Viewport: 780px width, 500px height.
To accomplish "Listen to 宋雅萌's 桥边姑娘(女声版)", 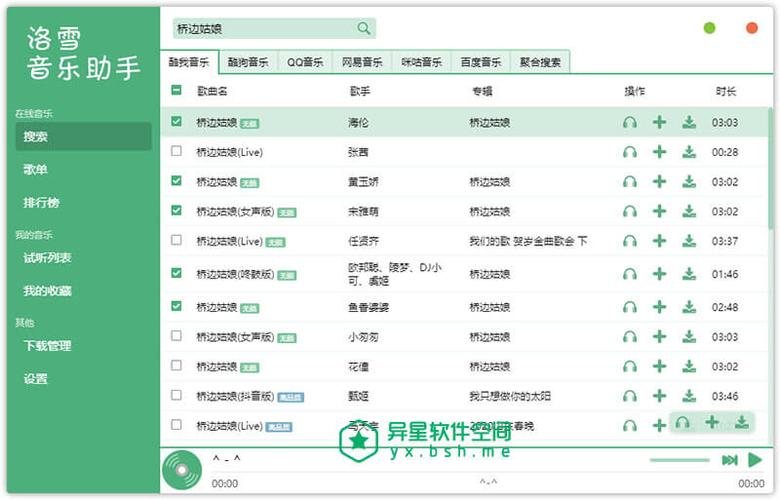I will click(630, 212).
